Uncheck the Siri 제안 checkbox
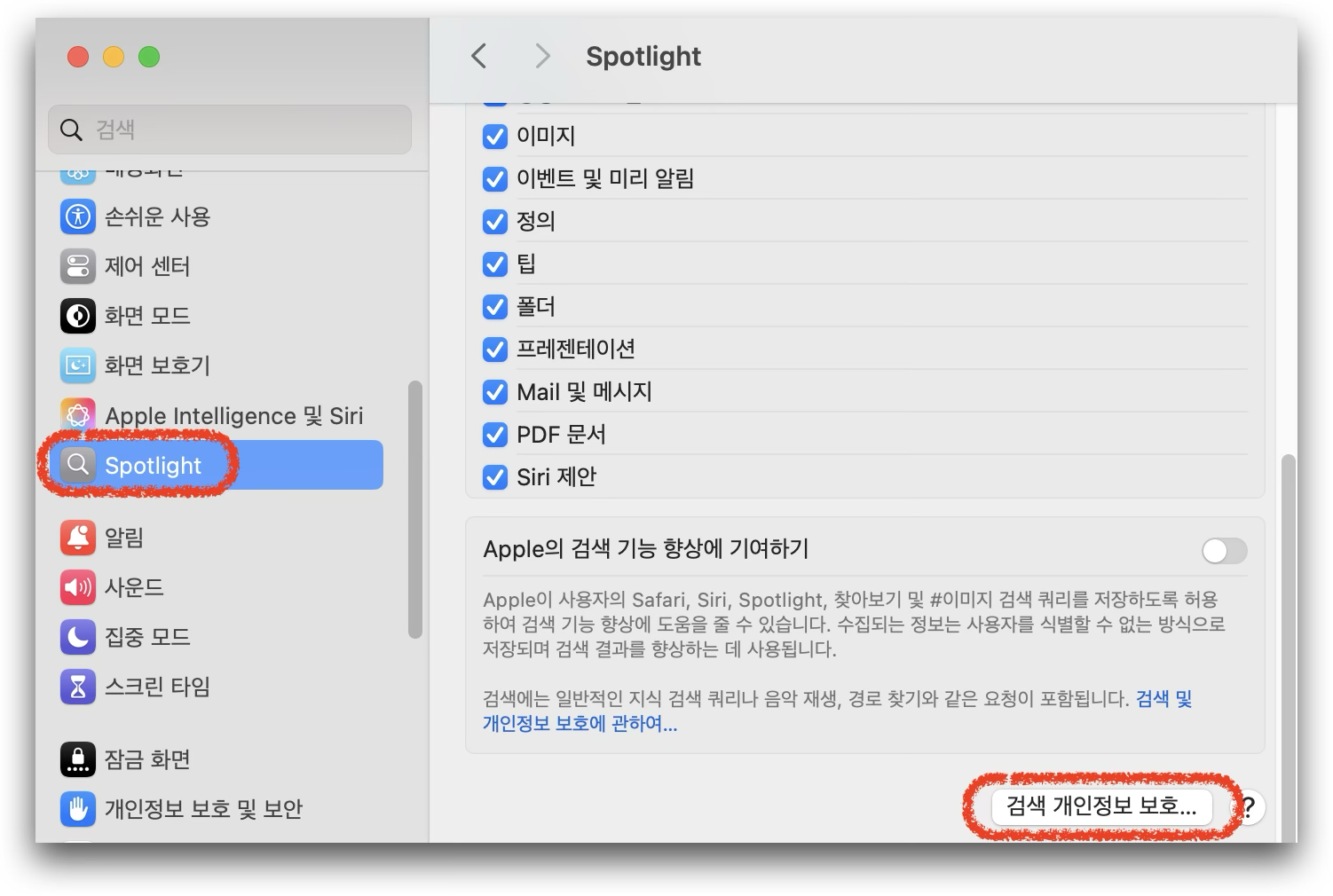This screenshot has width=1333, height=896. (494, 477)
